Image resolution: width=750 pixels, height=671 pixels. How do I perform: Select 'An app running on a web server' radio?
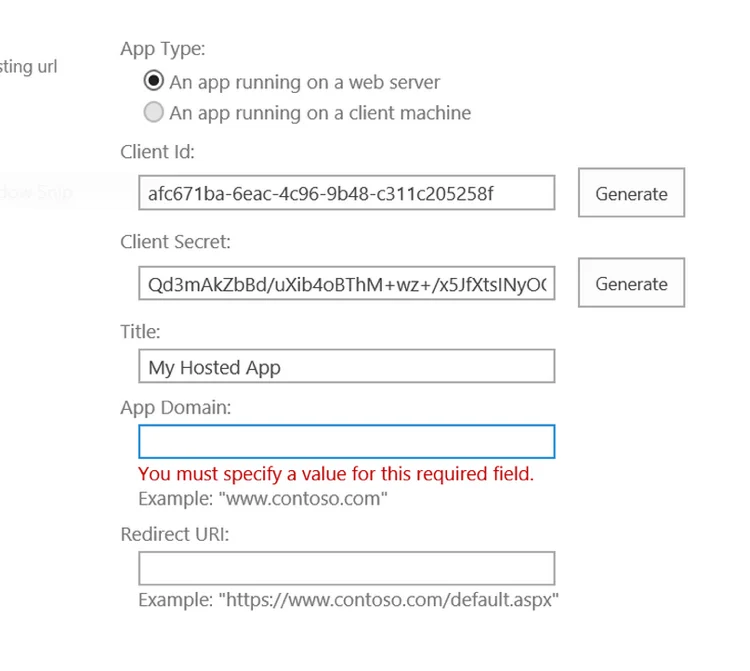coord(154,81)
